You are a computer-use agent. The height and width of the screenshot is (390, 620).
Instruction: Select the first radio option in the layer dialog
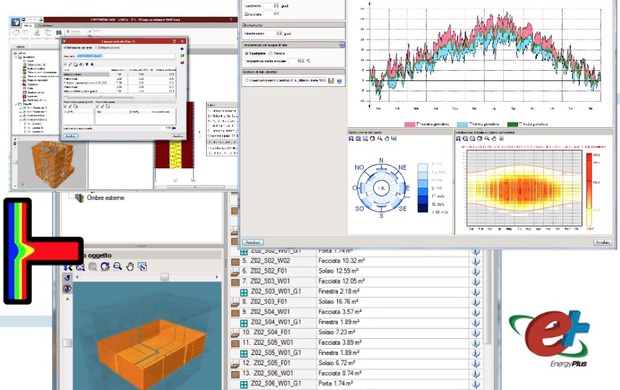click(65, 48)
